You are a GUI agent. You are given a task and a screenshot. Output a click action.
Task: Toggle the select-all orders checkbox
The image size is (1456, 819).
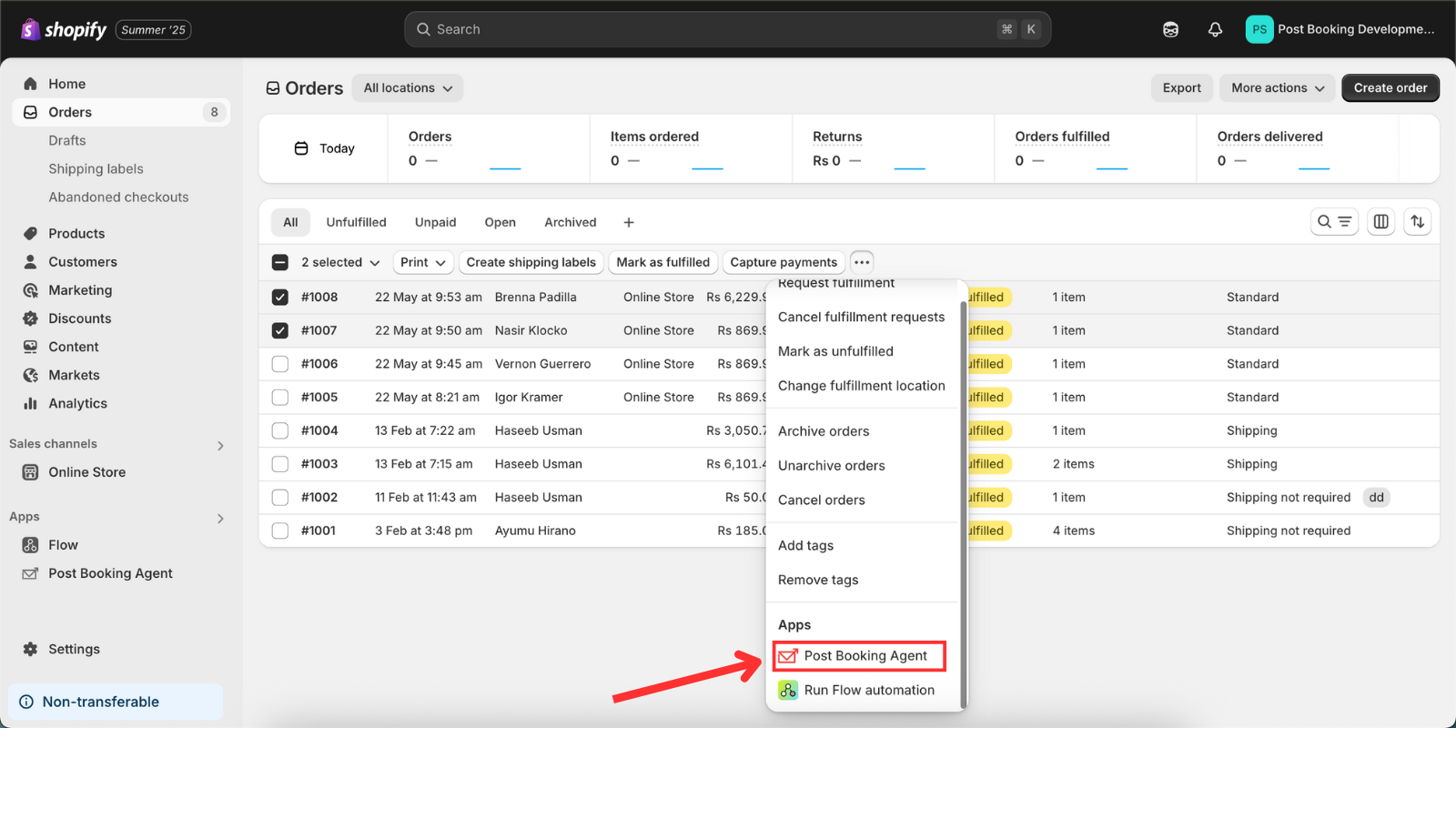280,262
